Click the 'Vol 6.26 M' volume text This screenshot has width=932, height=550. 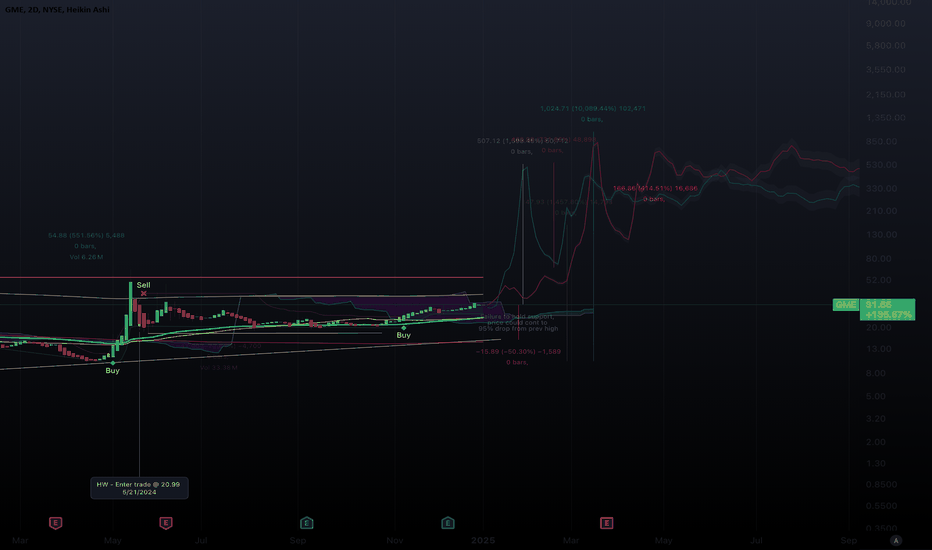pos(86,257)
